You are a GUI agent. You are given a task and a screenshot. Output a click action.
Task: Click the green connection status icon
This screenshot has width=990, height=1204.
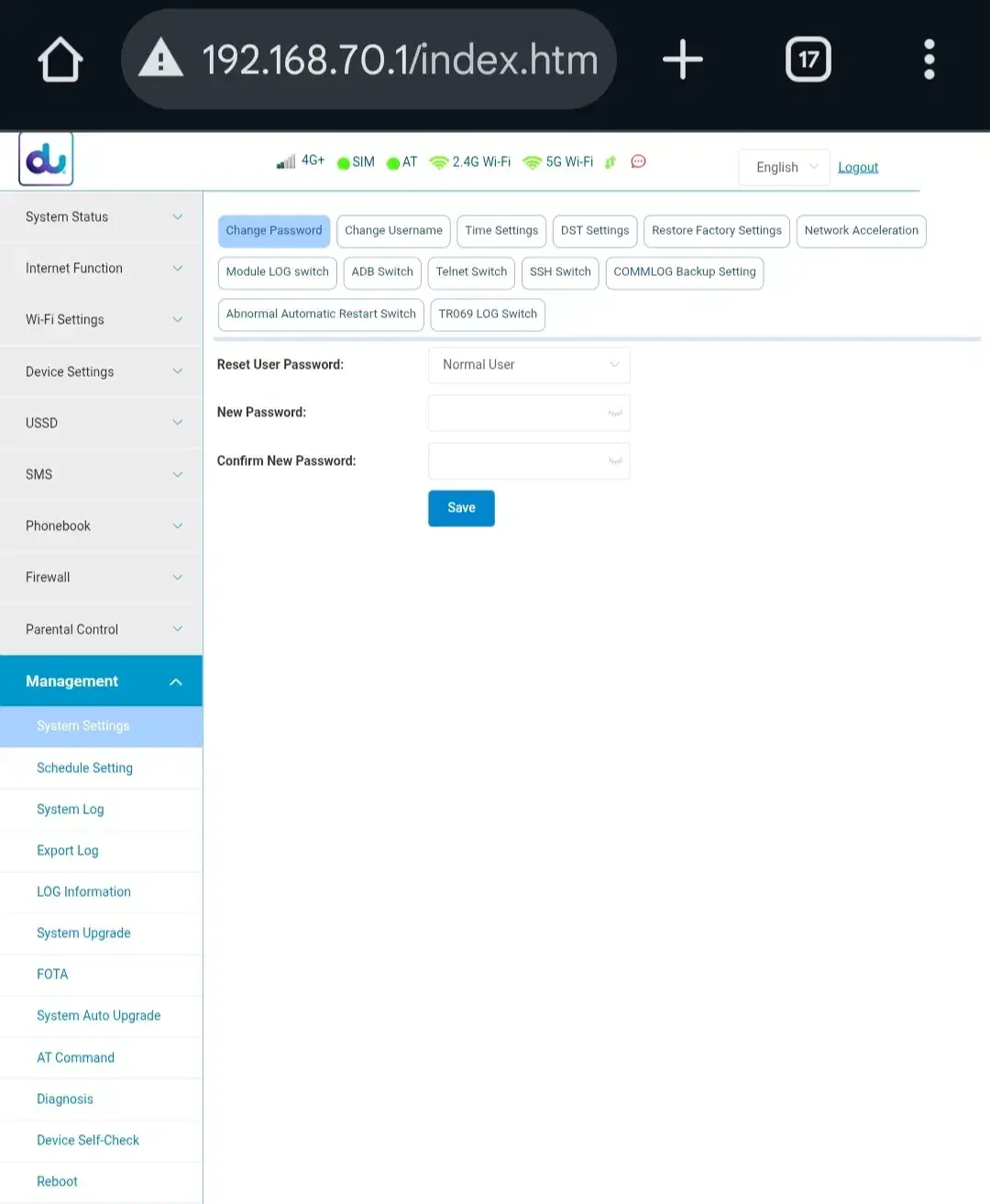(x=610, y=162)
